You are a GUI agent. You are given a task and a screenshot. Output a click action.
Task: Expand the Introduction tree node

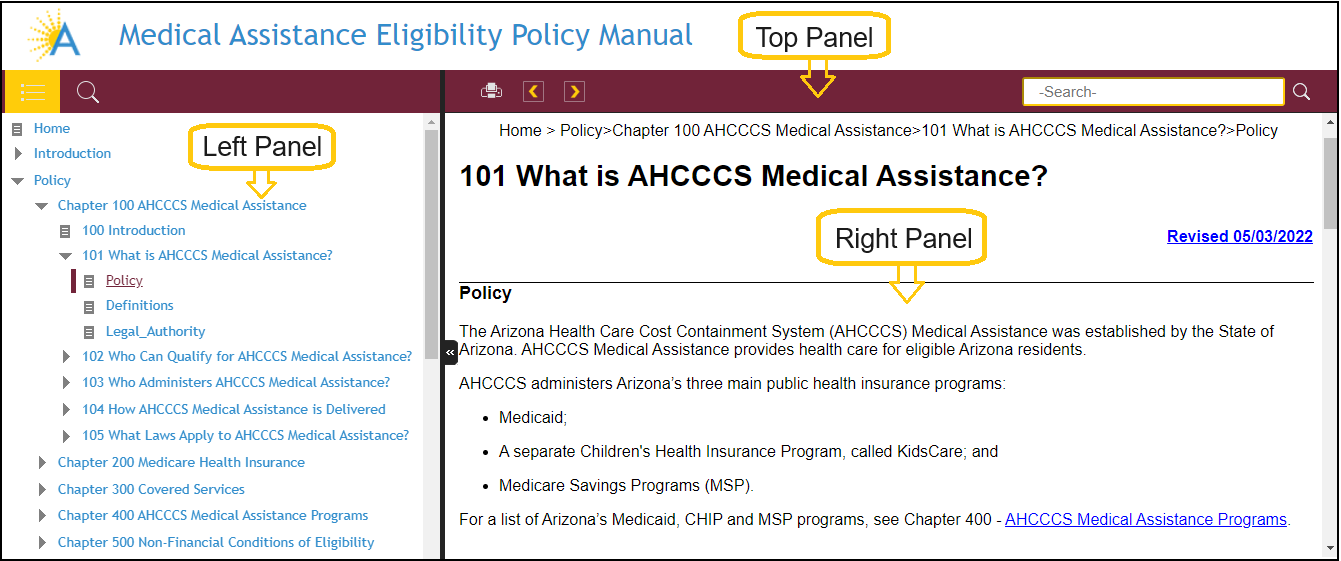pos(18,154)
